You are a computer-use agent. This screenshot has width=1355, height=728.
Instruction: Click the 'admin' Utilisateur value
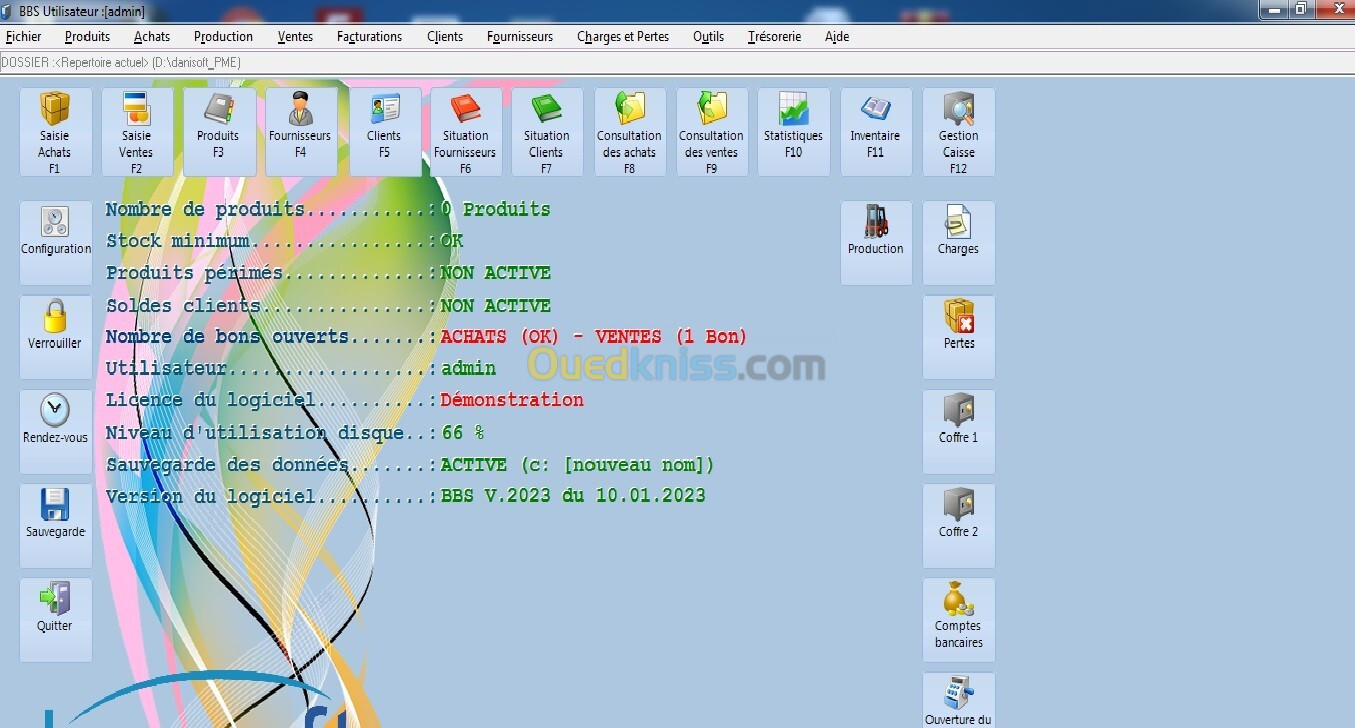tap(468, 368)
